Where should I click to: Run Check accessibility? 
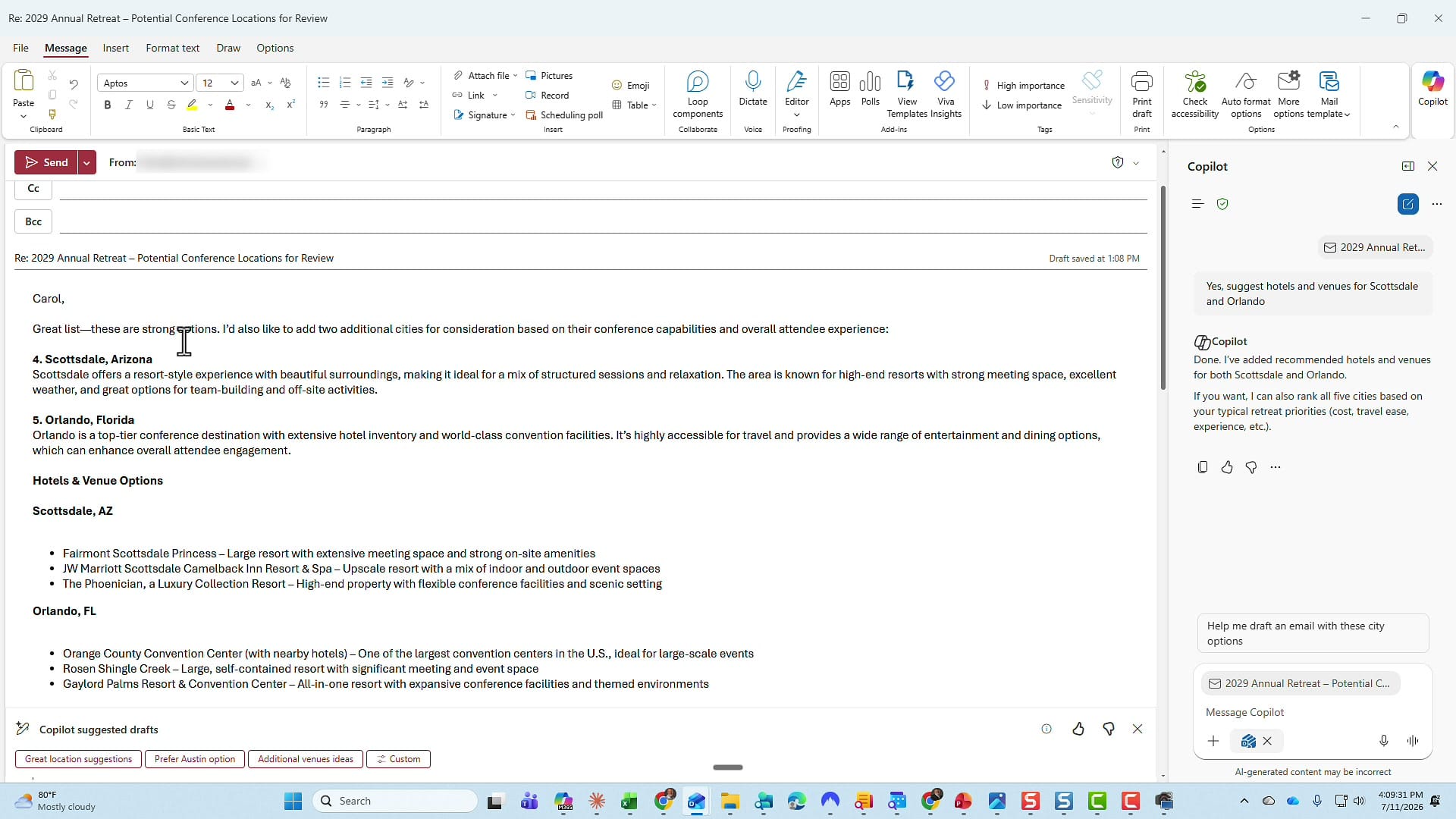[1195, 94]
